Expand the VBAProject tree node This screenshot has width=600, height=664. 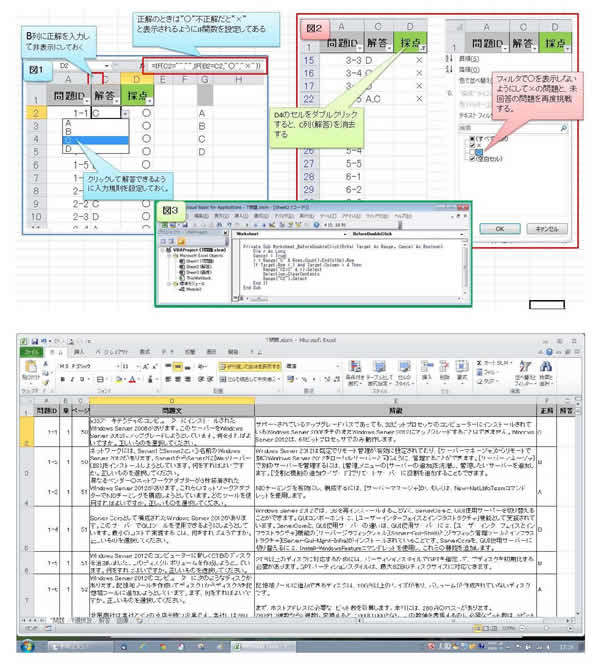[163, 250]
